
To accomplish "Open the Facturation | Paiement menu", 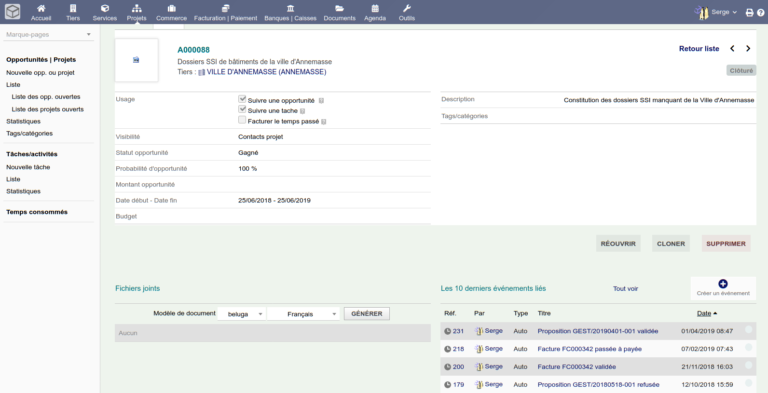I will [225, 12].
